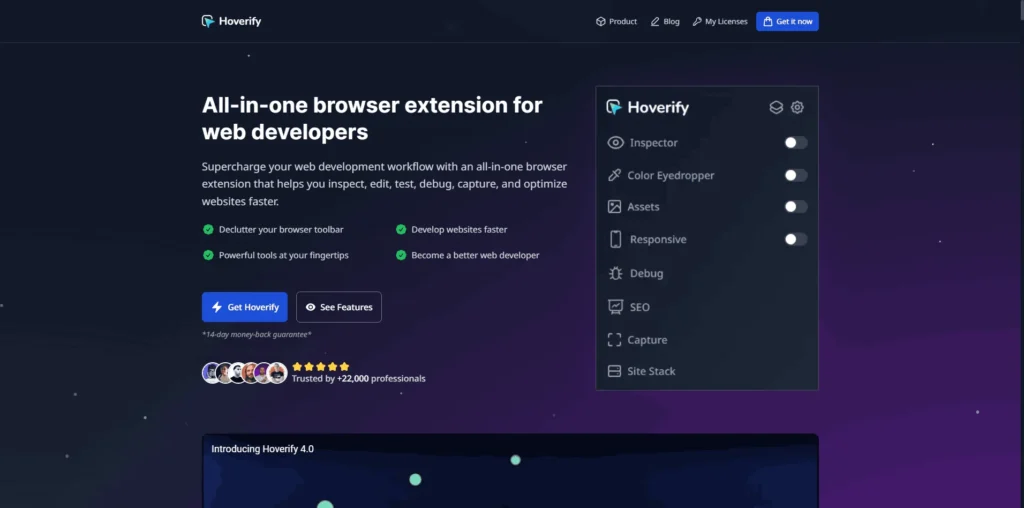Open the Blog link in navigation
Screen dimensions: 1024x508
click(665, 22)
